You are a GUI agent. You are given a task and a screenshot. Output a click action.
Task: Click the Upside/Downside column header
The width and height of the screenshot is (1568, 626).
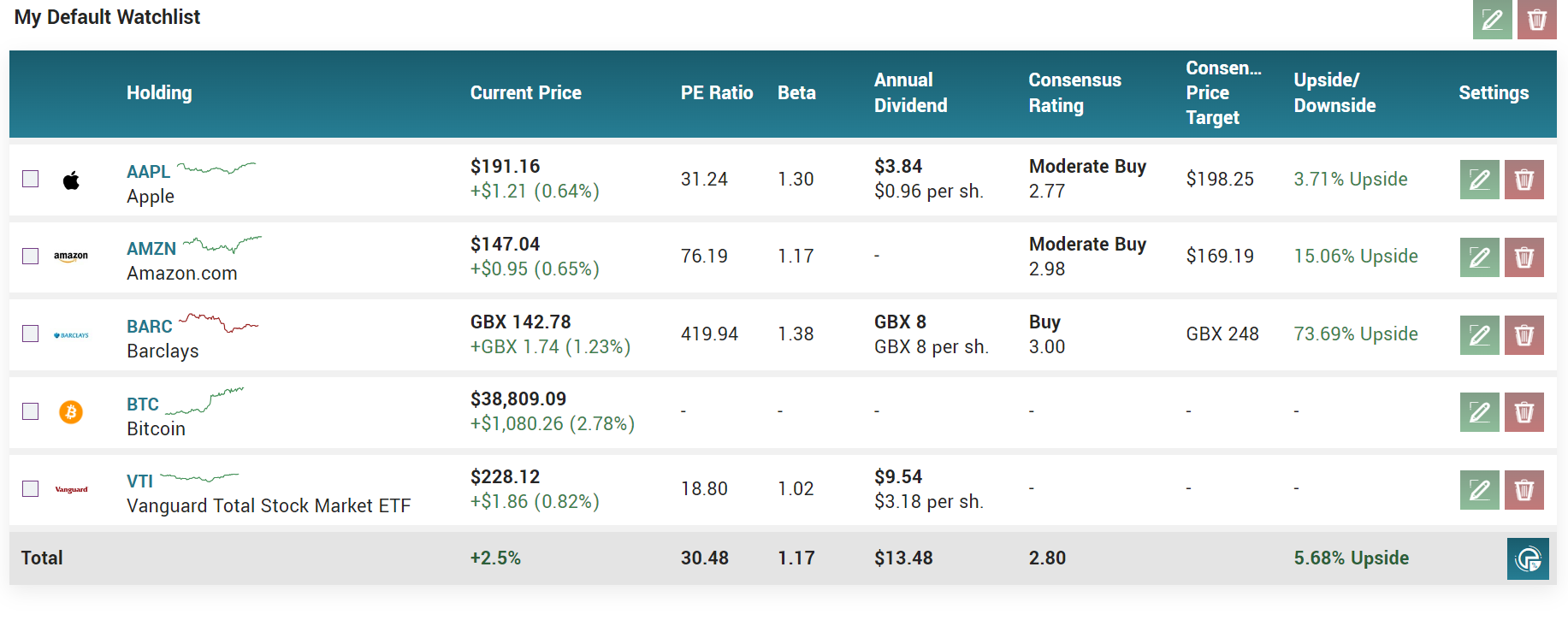[1334, 93]
